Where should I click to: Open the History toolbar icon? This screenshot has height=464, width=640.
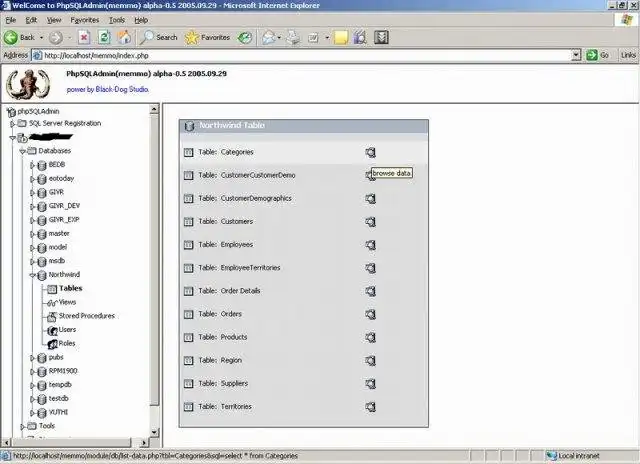coord(245,38)
